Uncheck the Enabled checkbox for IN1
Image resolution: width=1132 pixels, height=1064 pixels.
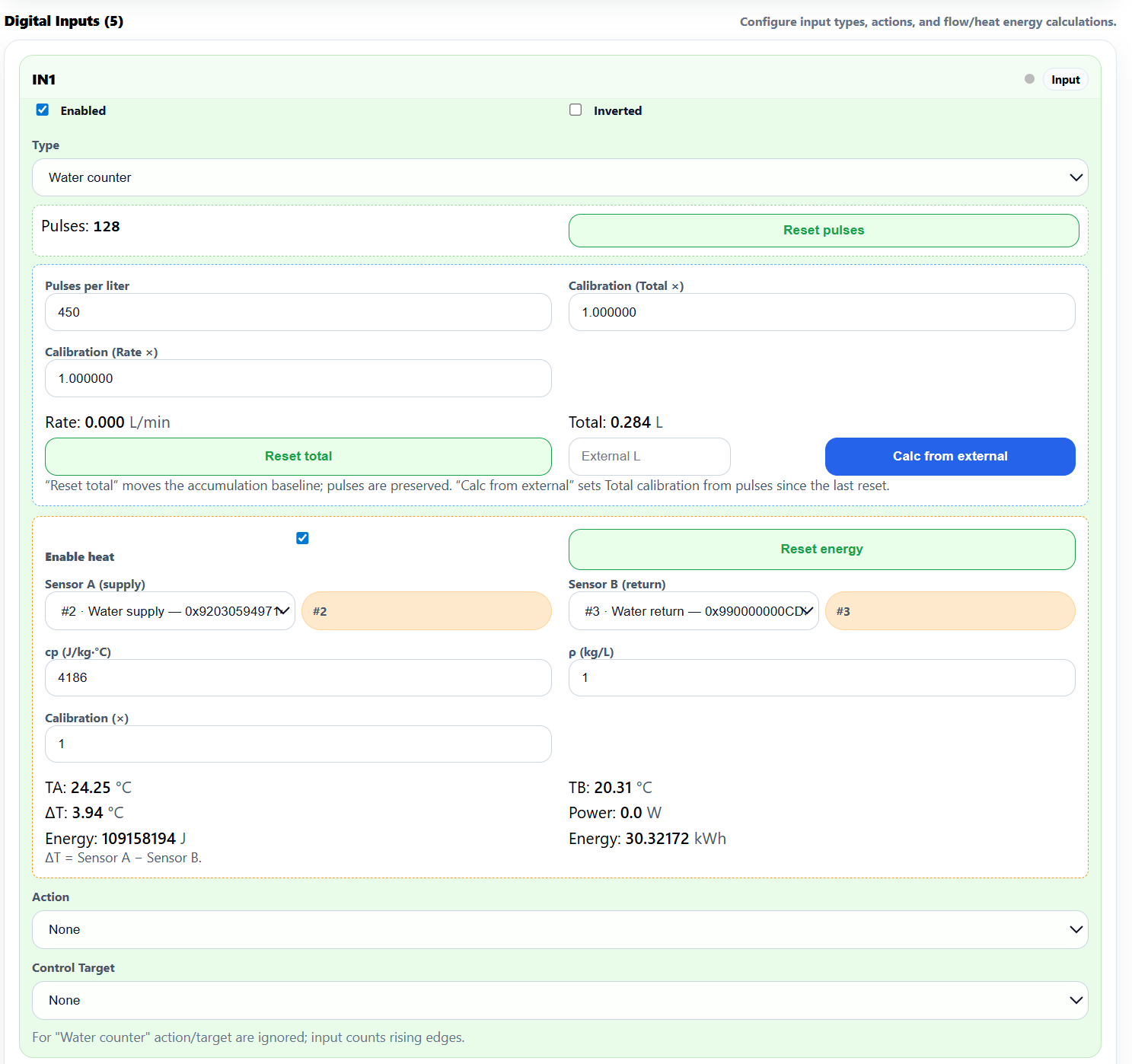tap(43, 110)
